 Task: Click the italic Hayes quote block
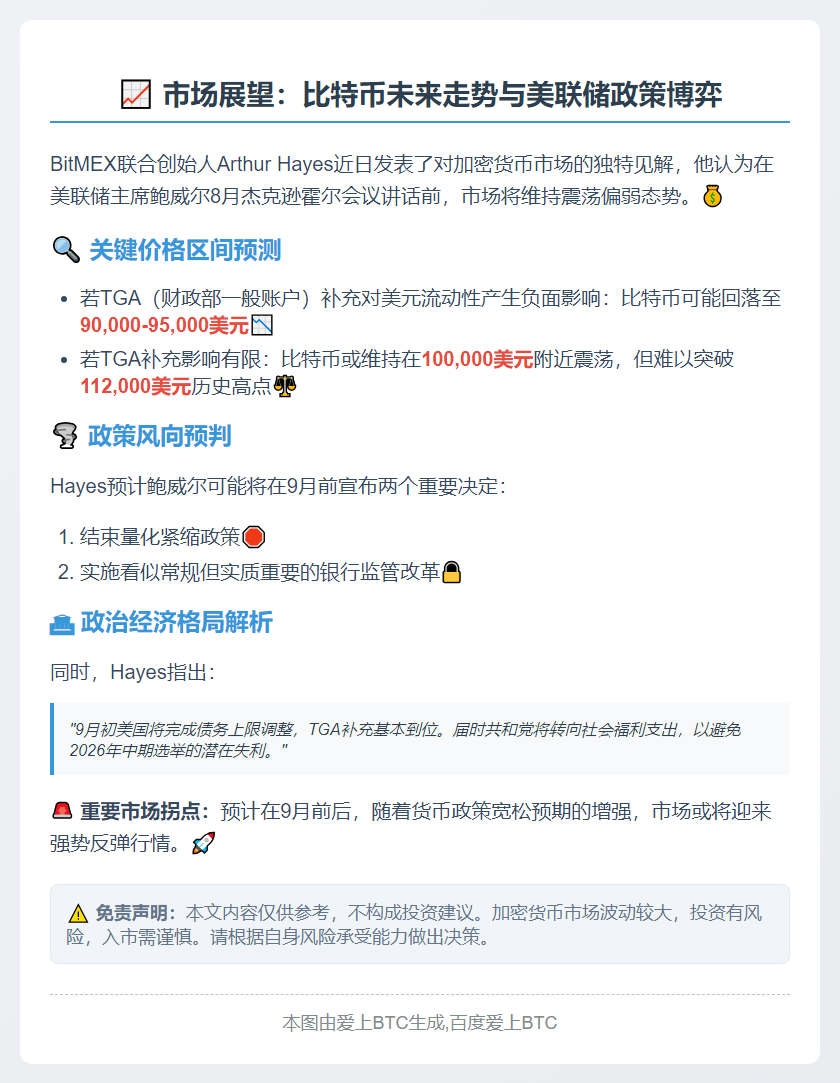[x=420, y=739]
